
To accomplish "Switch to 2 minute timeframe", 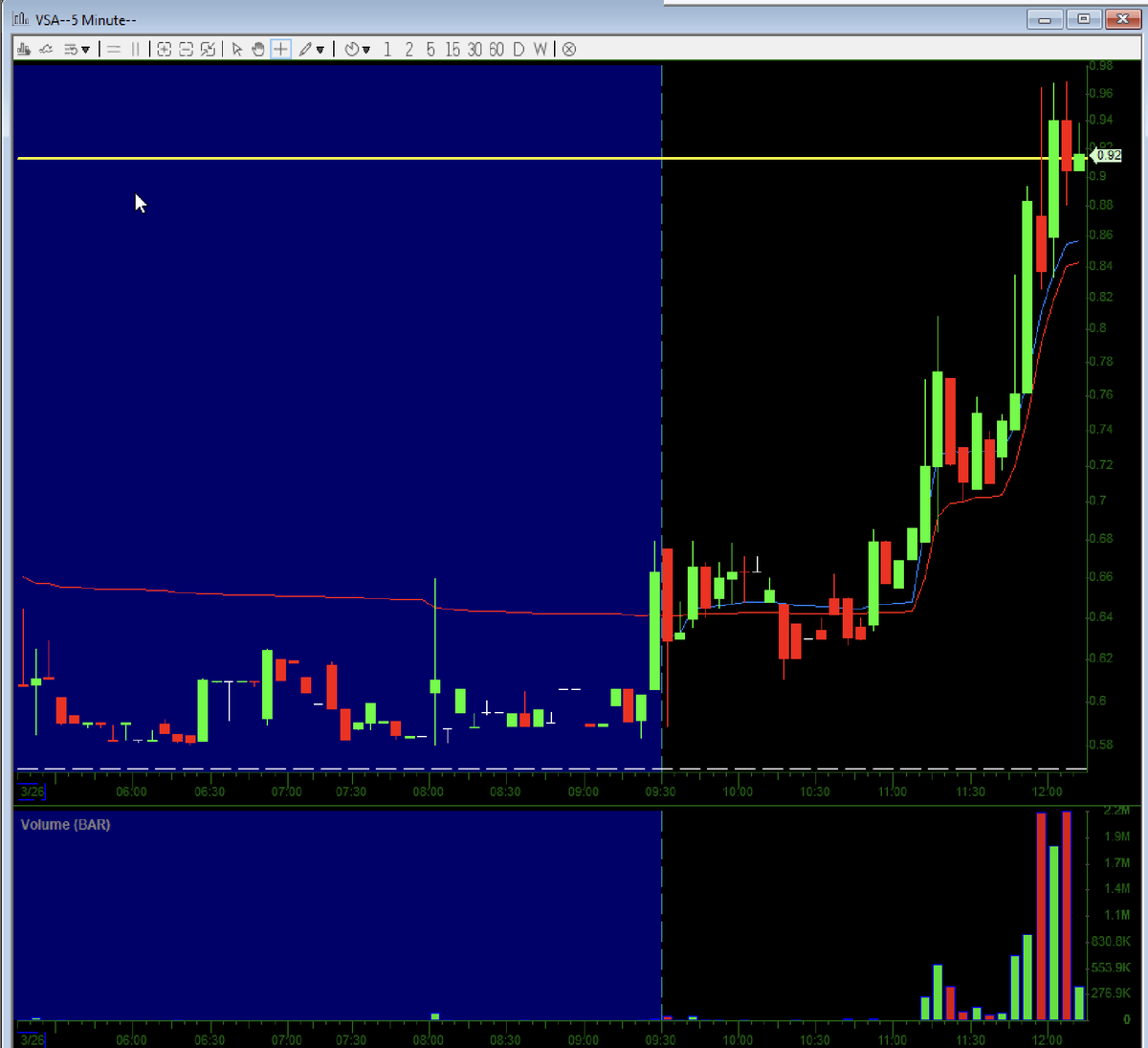I will (409, 49).
